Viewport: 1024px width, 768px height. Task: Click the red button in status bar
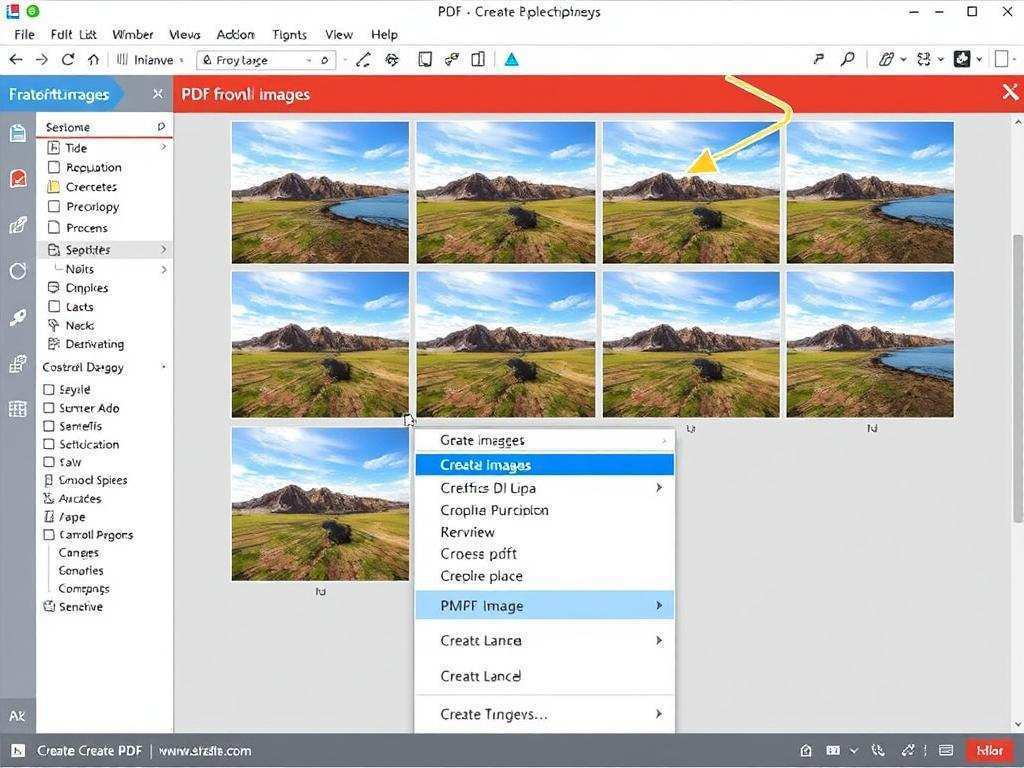coord(988,751)
